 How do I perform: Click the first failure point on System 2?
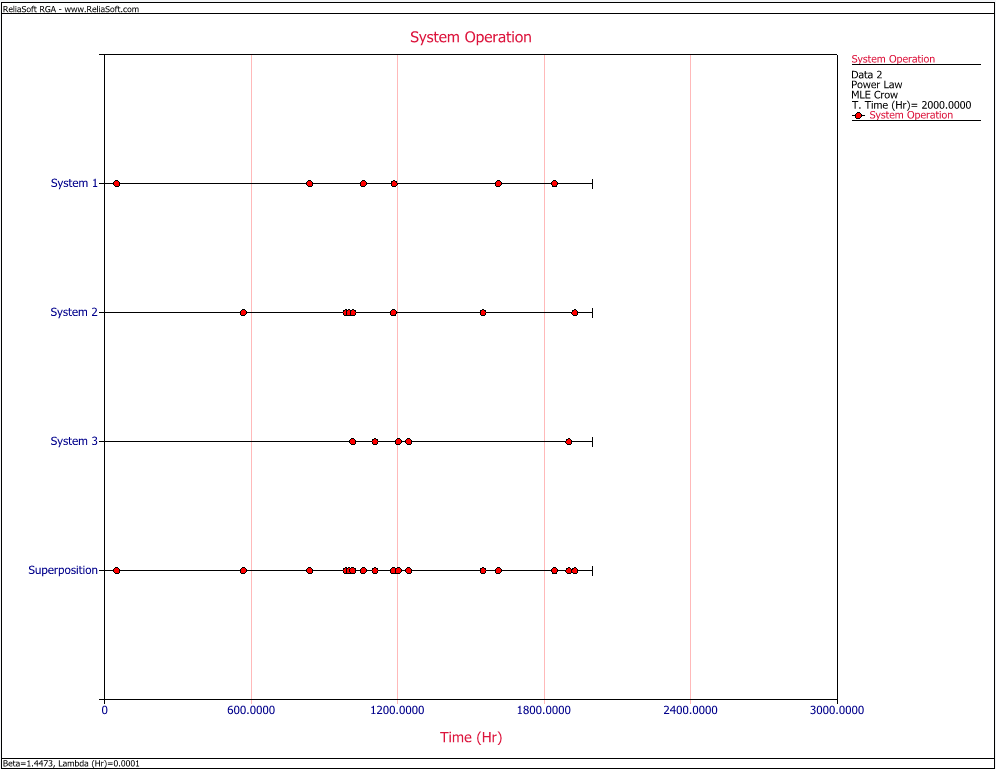pos(243,313)
